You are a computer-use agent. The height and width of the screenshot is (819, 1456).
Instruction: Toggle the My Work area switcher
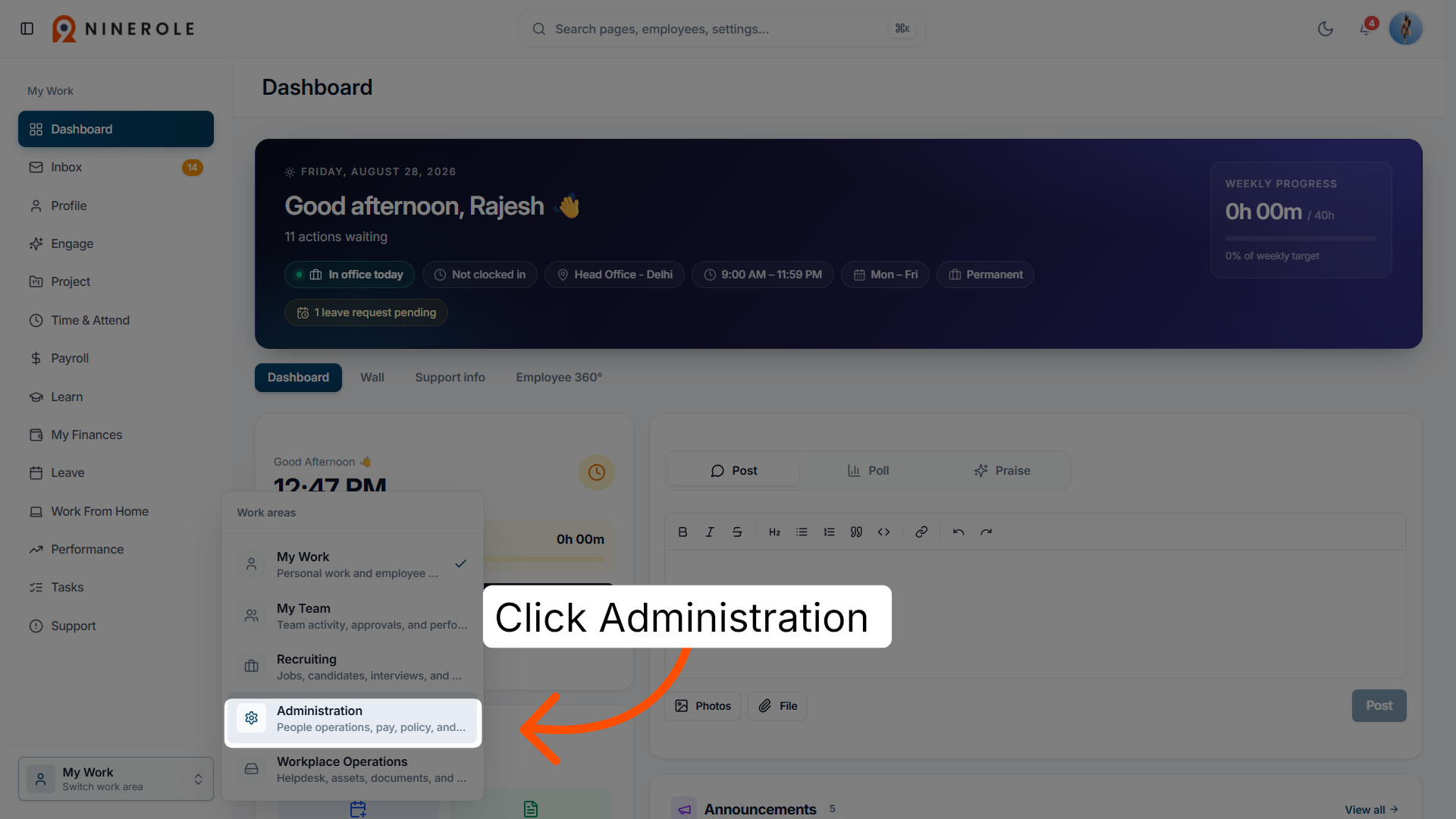point(116,779)
